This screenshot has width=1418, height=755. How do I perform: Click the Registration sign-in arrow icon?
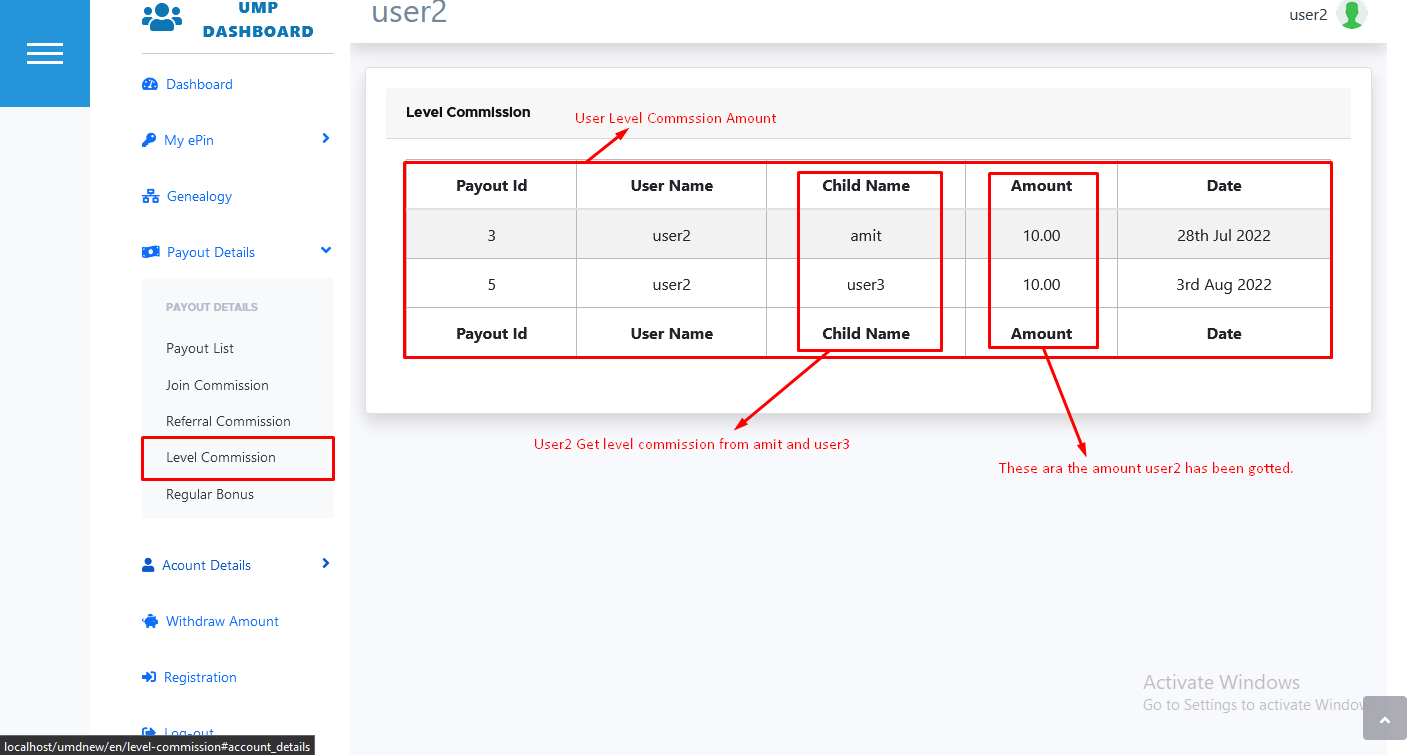click(x=149, y=678)
